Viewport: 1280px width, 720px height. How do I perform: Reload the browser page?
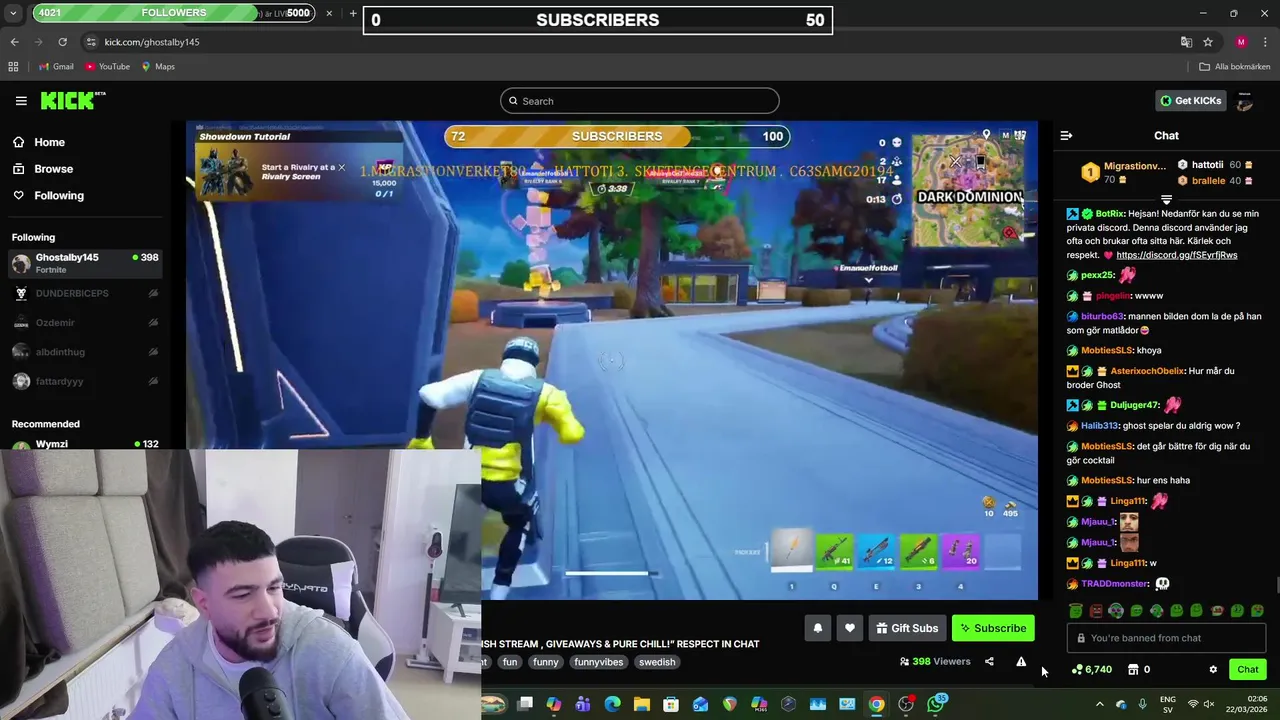tap(62, 42)
